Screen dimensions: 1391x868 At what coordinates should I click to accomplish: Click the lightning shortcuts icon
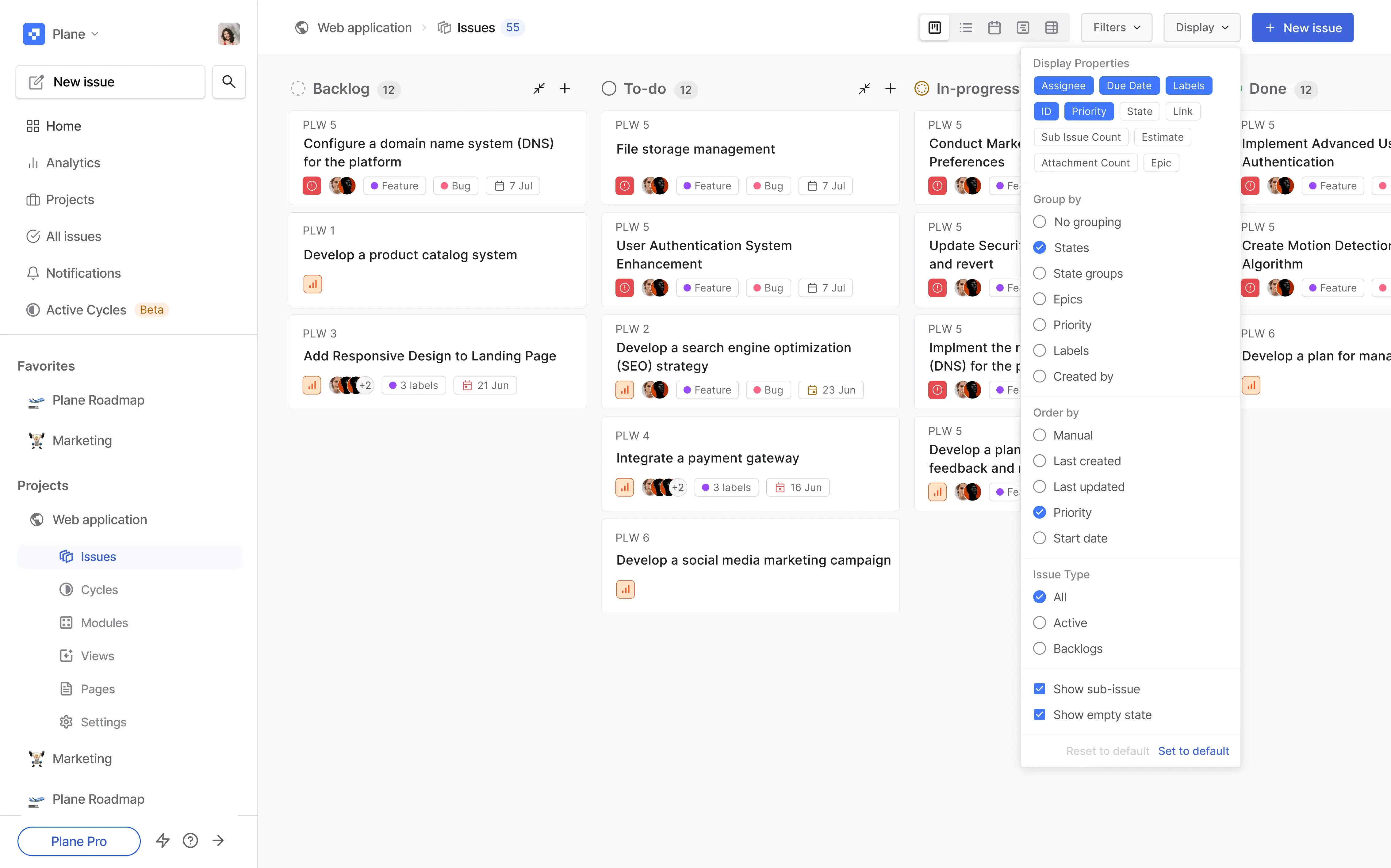(x=163, y=840)
